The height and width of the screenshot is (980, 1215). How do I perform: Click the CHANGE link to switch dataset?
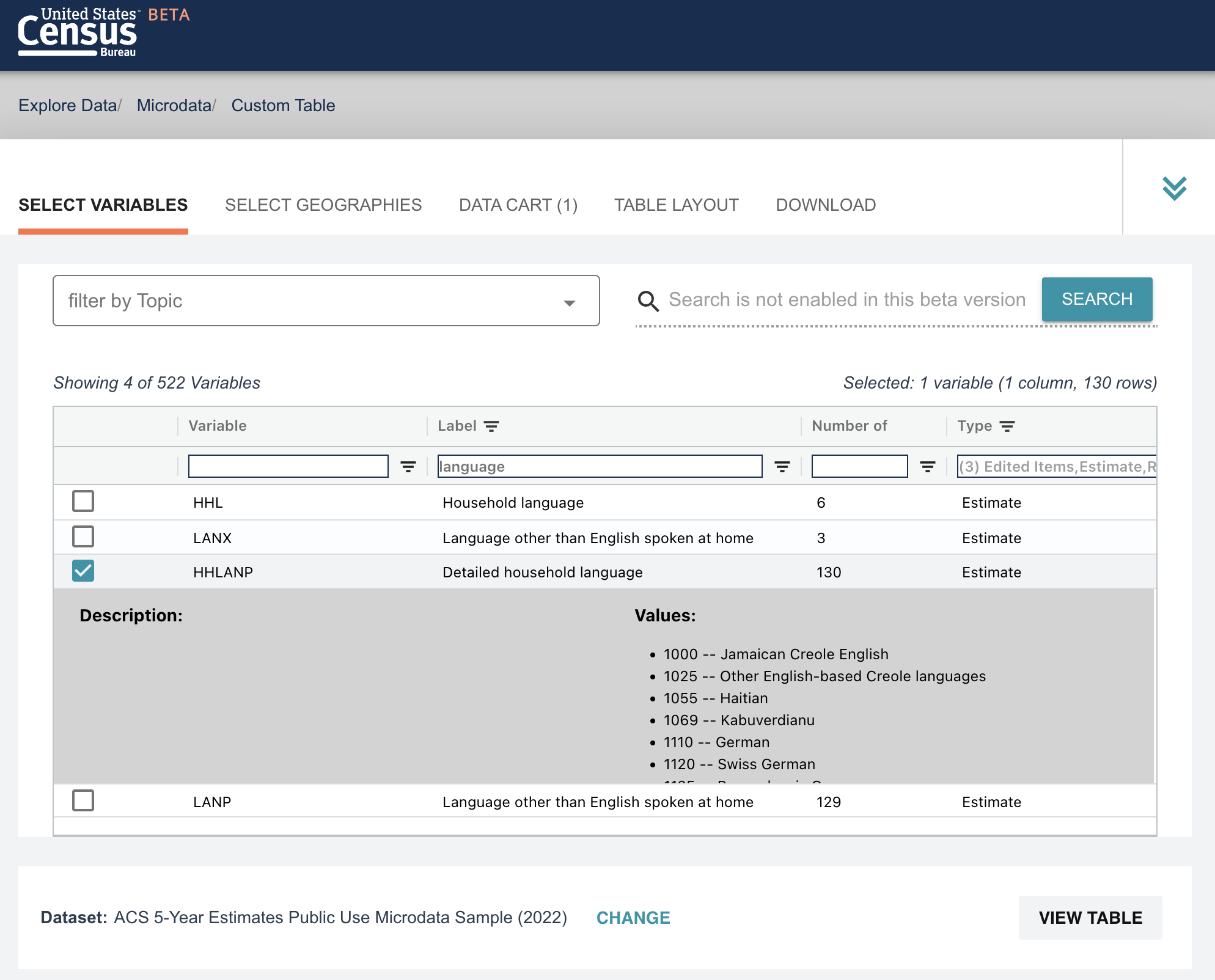click(633, 917)
